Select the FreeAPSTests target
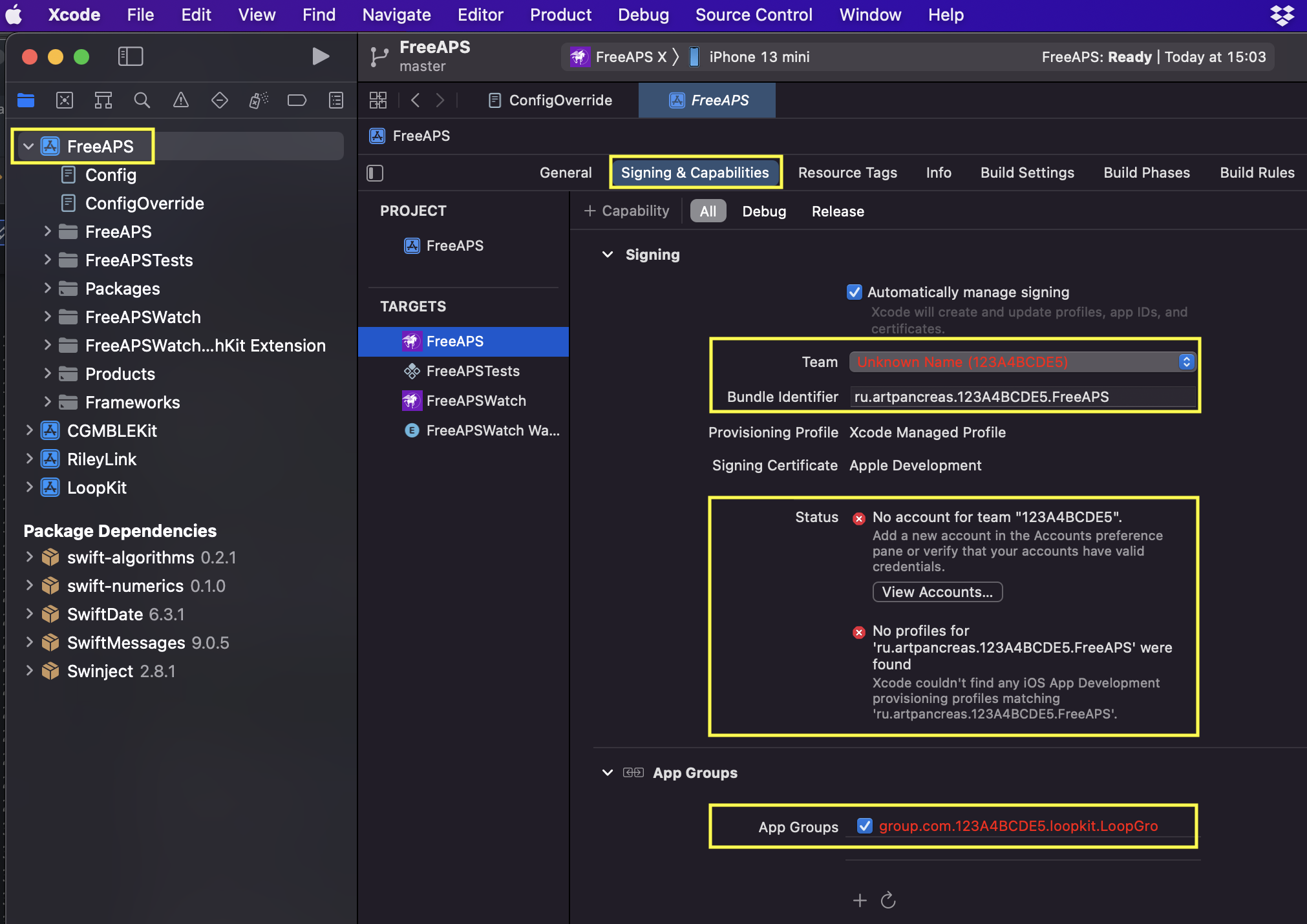Viewport: 1307px width, 924px height. pos(462,371)
